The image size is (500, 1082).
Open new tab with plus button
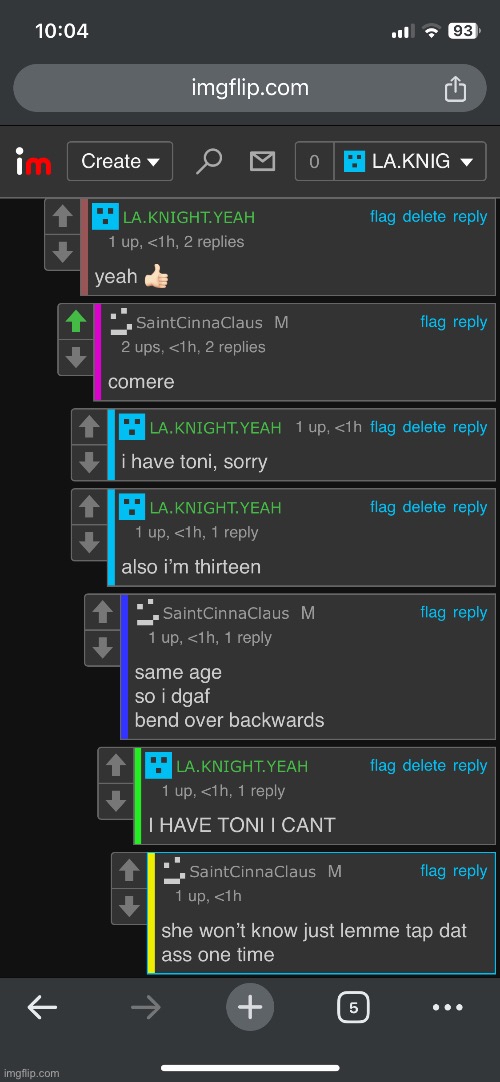point(250,1007)
